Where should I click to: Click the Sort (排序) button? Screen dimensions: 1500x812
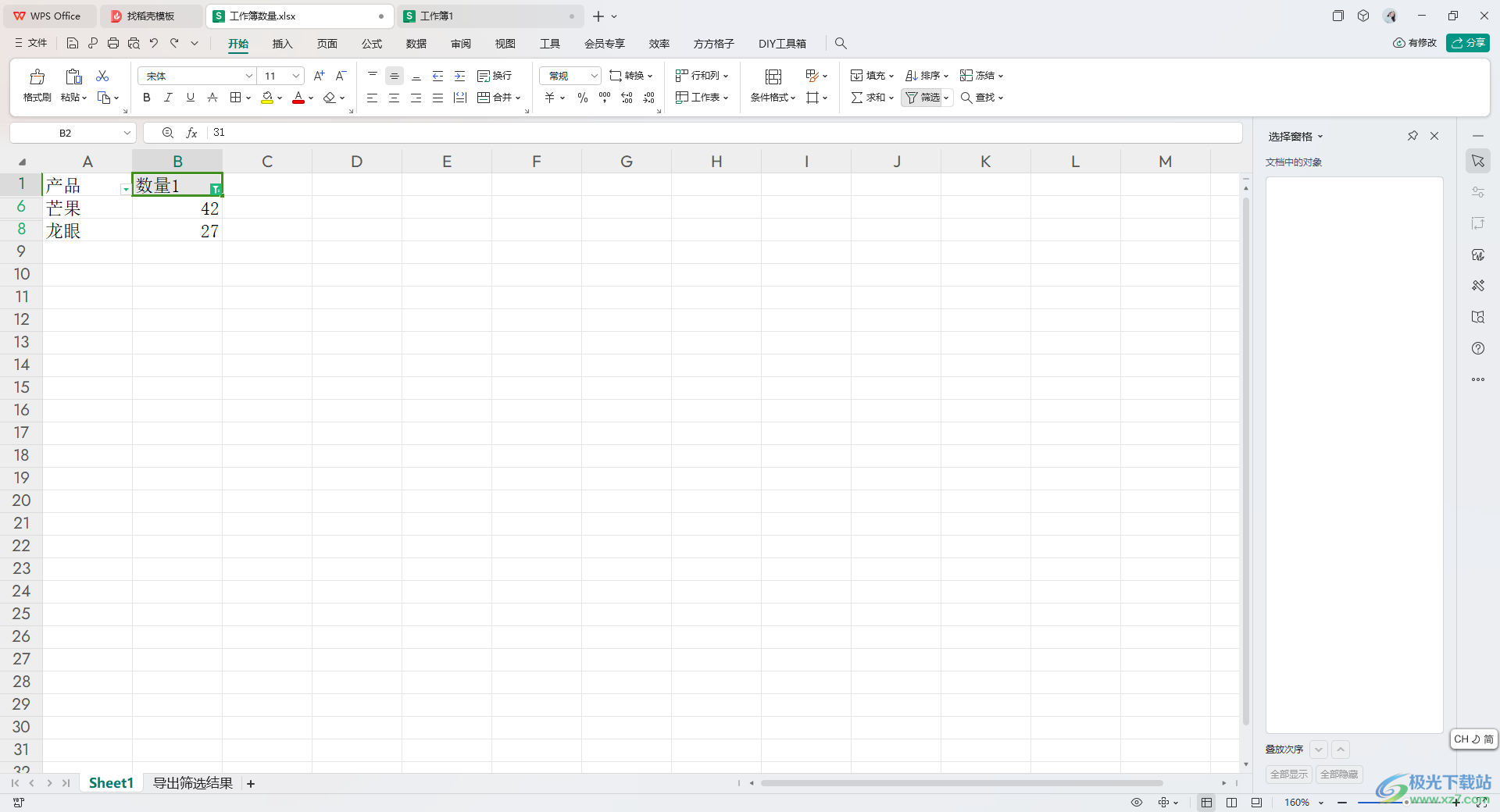pos(927,76)
